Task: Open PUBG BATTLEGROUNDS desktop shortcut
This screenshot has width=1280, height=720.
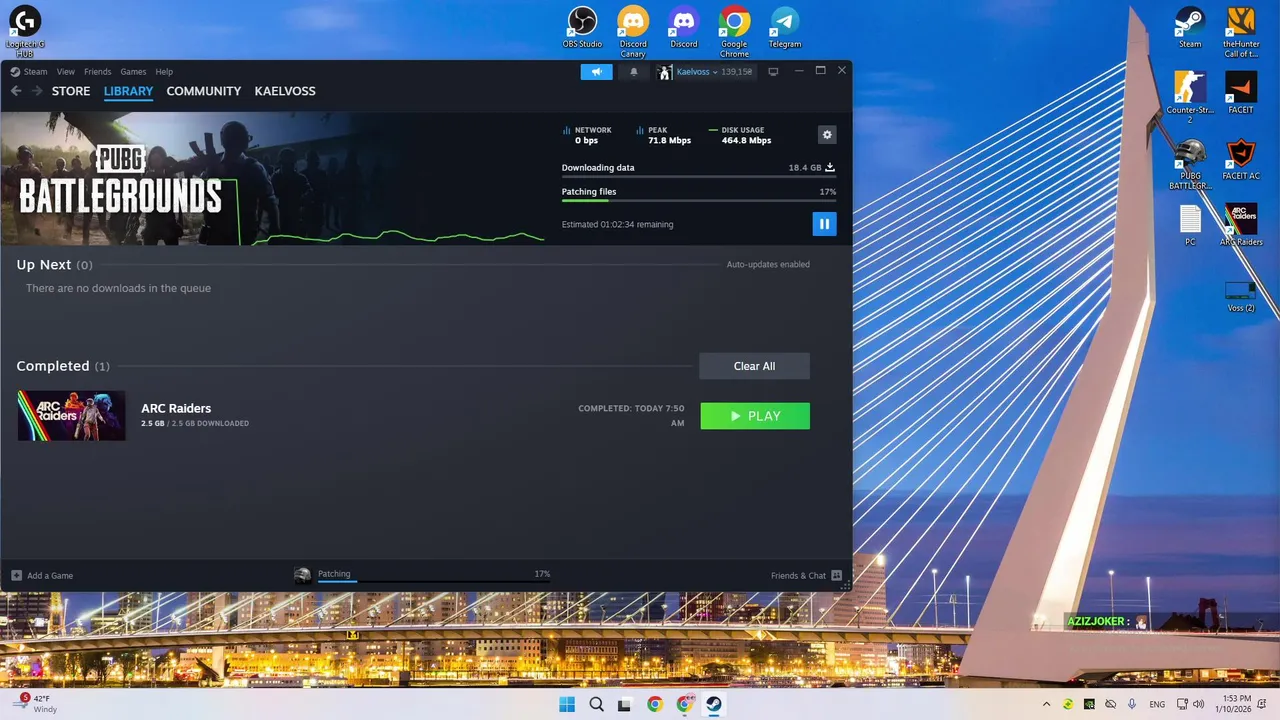Action: pyautogui.click(x=1190, y=164)
